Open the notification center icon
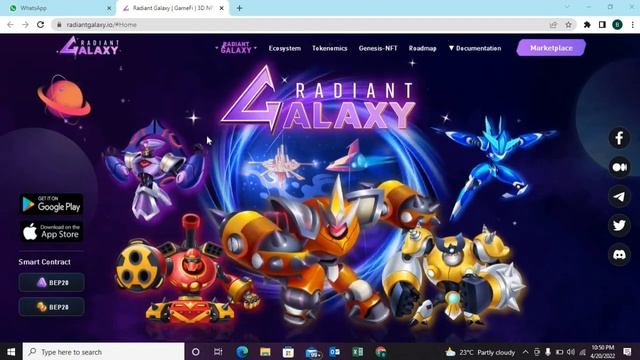The width and height of the screenshot is (640, 360). (627, 352)
